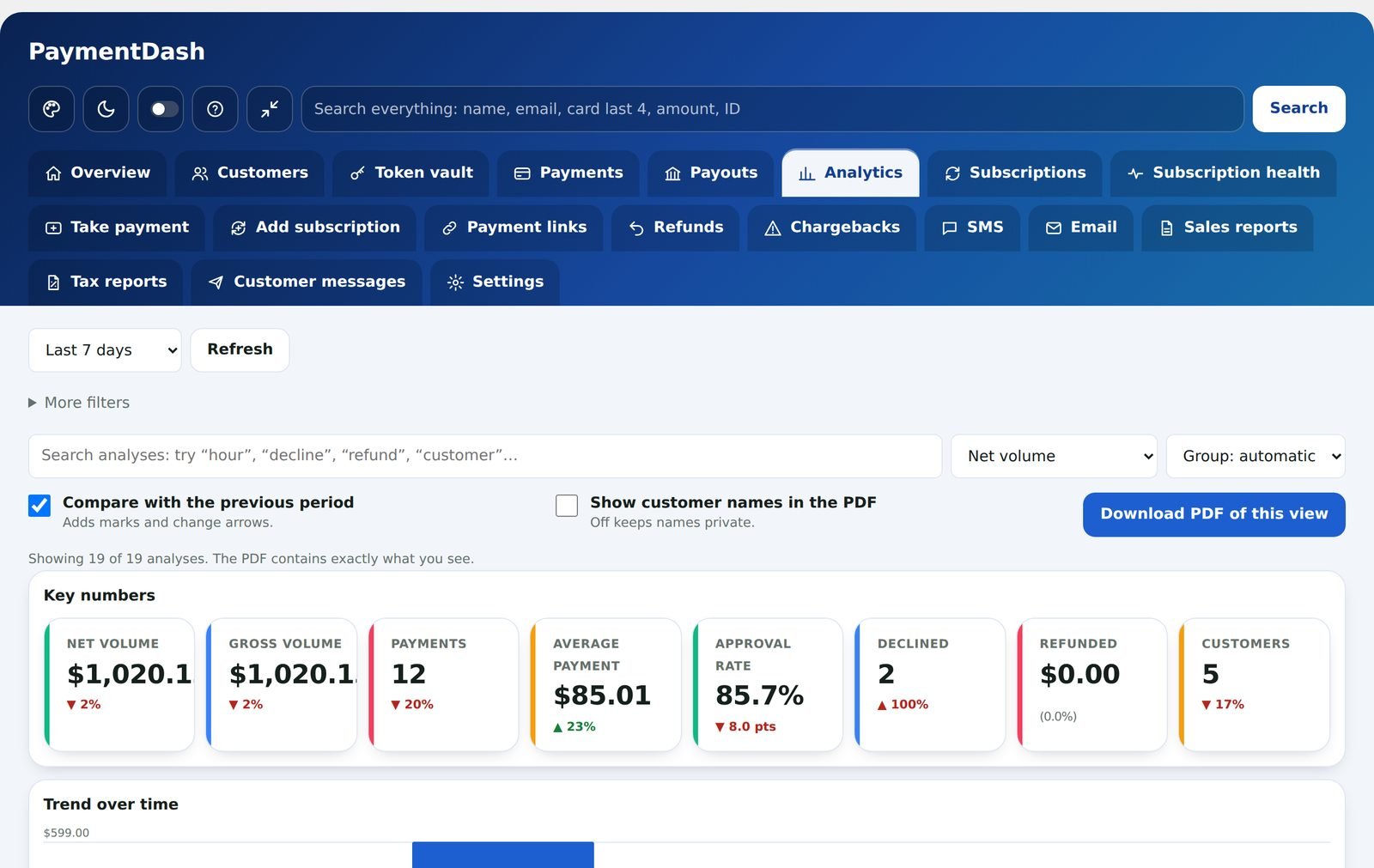This screenshot has height=868, width=1374.
Task: Click Download PDF of this view
Action: click(1213, 514)
